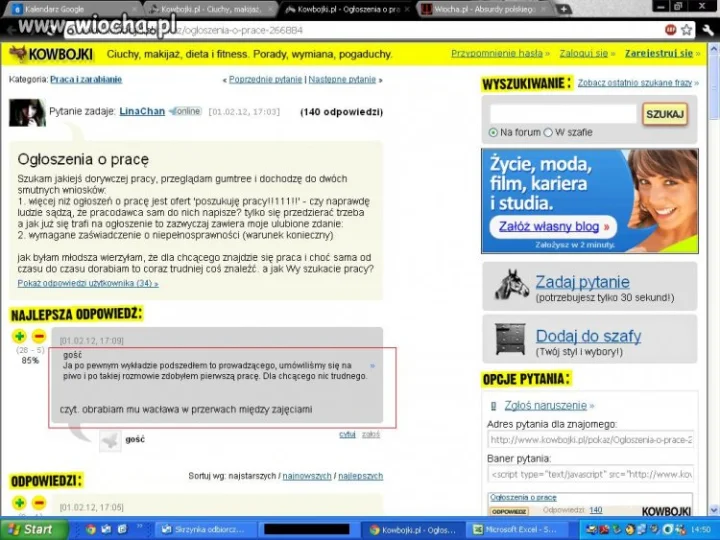Downvote the best answer with red minus
Screen dimensions: 720x540
coord(39,336)
